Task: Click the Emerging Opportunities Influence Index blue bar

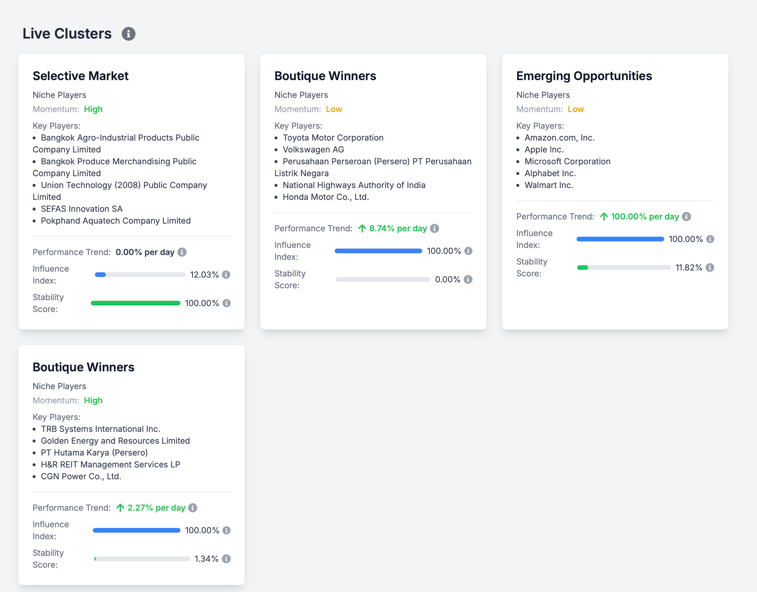Action: 620,239
